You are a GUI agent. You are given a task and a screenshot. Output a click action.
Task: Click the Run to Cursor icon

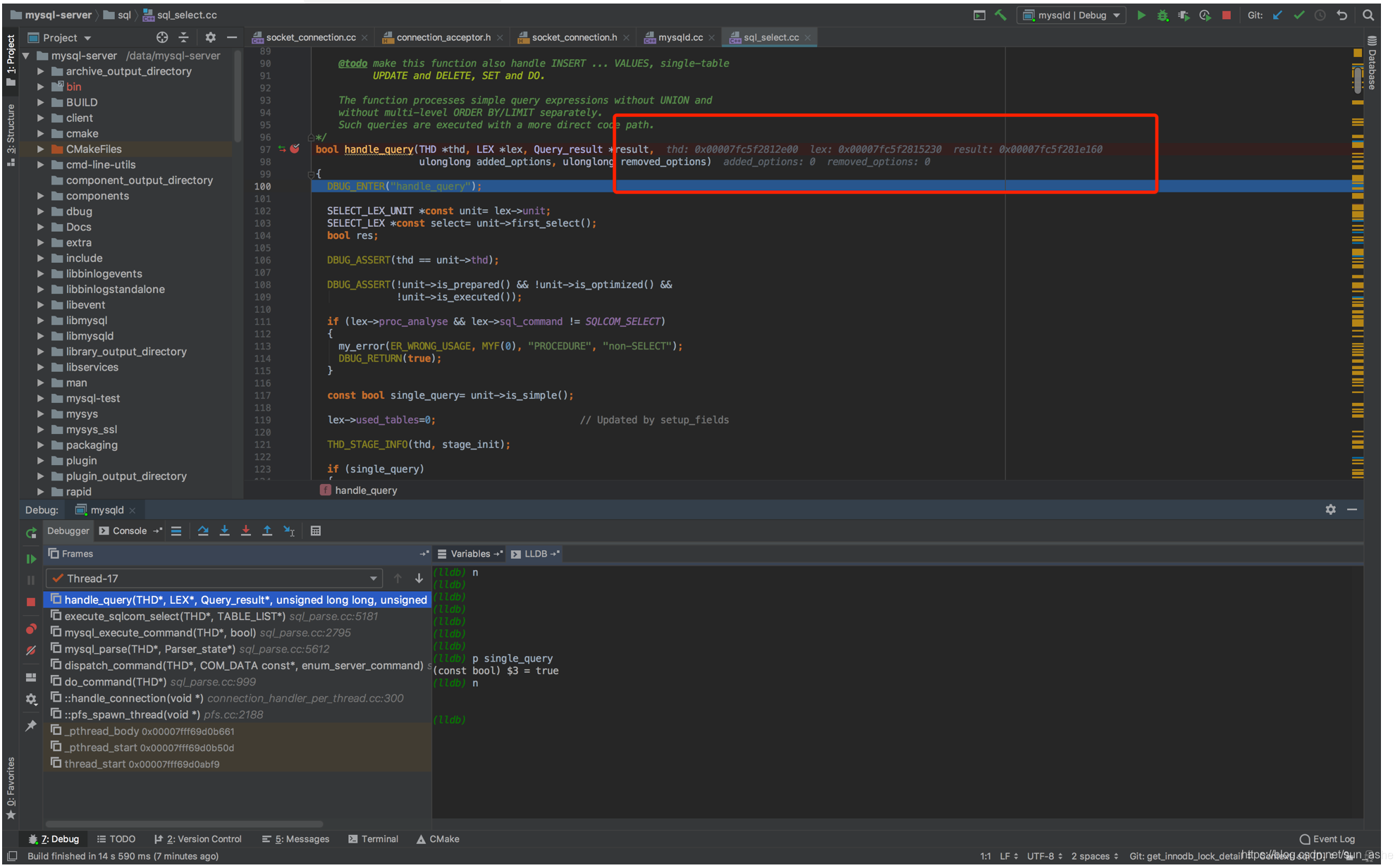[x=289, y=531]
